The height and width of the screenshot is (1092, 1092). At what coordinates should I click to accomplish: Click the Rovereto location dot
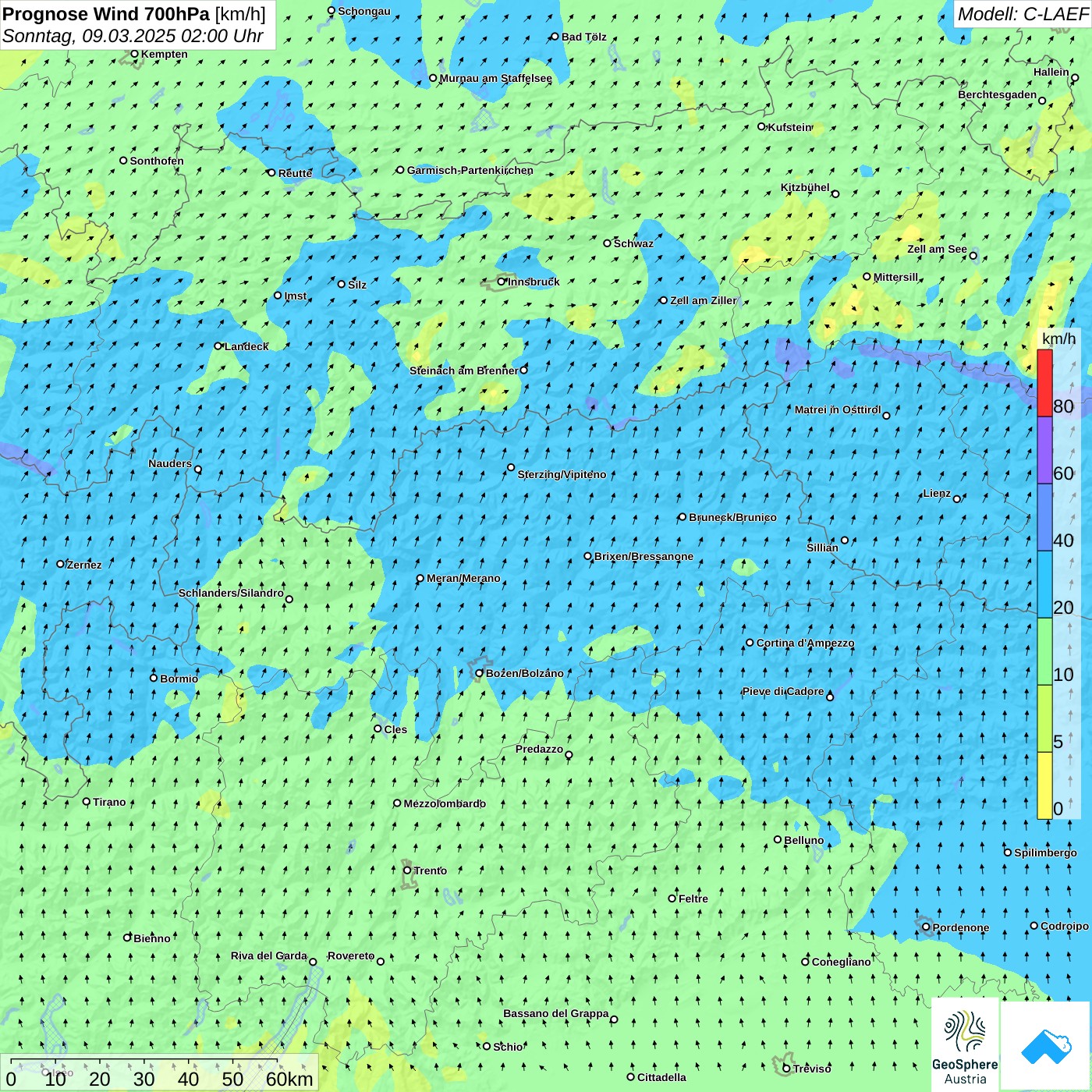point(381,961)
